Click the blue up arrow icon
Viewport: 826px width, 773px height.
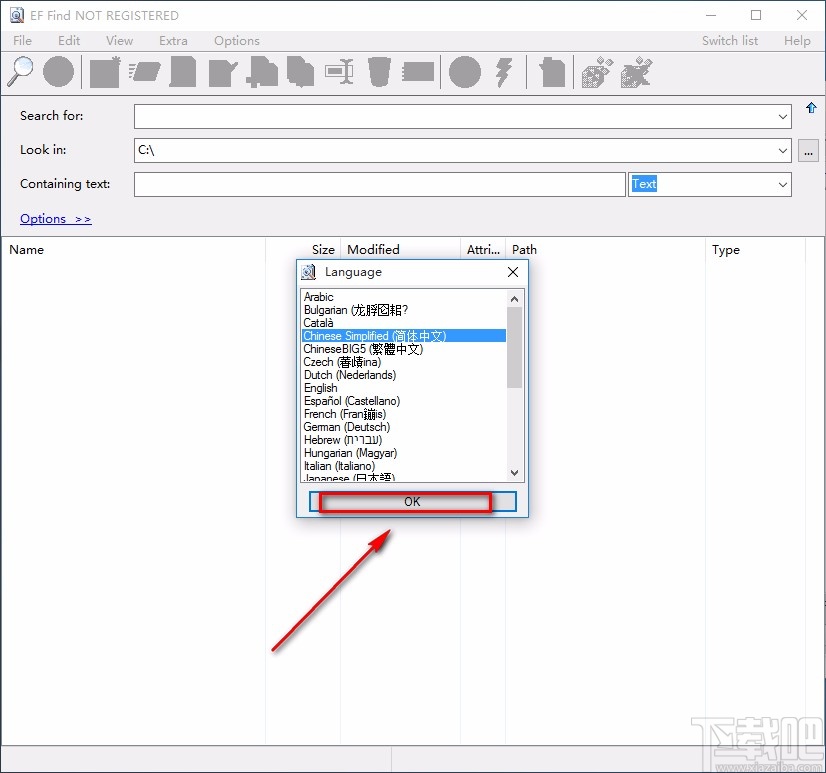(811, 108)
